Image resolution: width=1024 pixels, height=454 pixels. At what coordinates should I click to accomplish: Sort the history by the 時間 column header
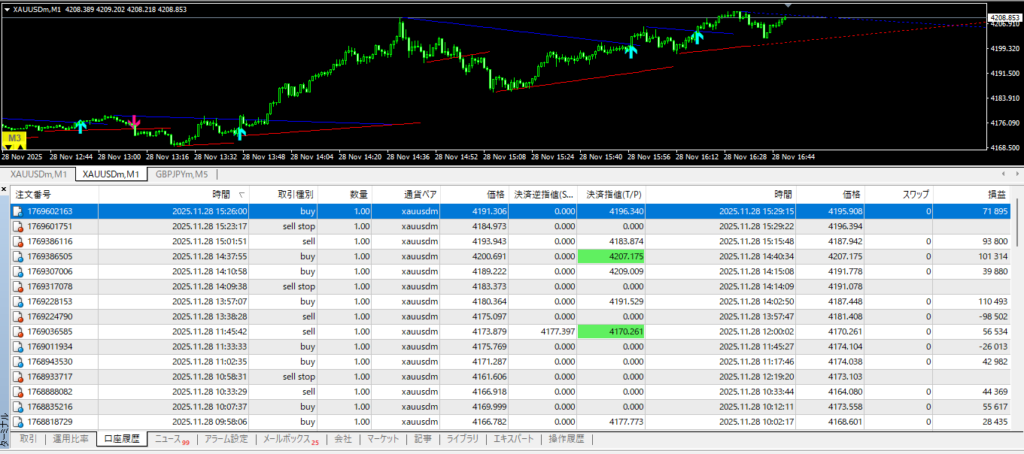click(220, 195)
